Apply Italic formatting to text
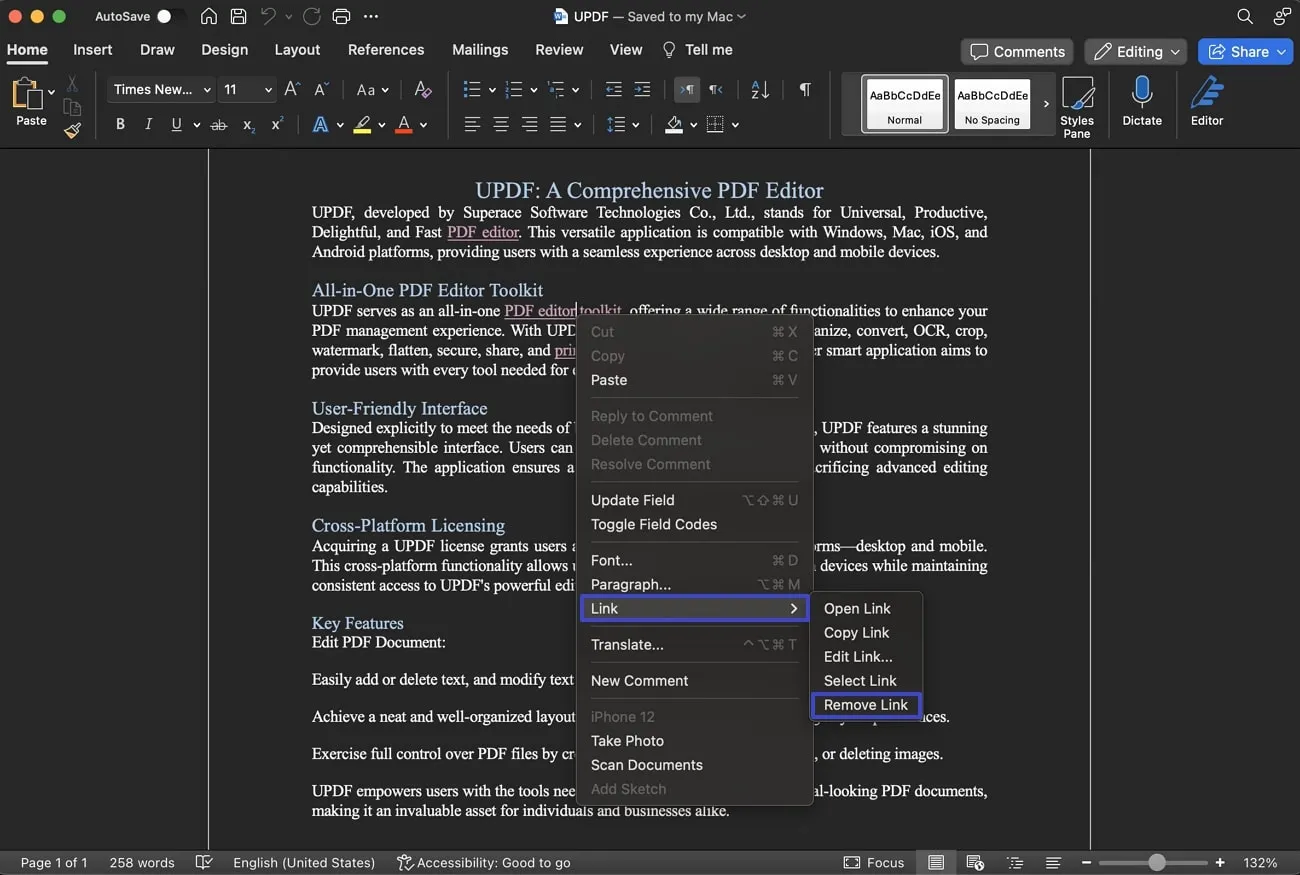 click(x=148, y=124)
